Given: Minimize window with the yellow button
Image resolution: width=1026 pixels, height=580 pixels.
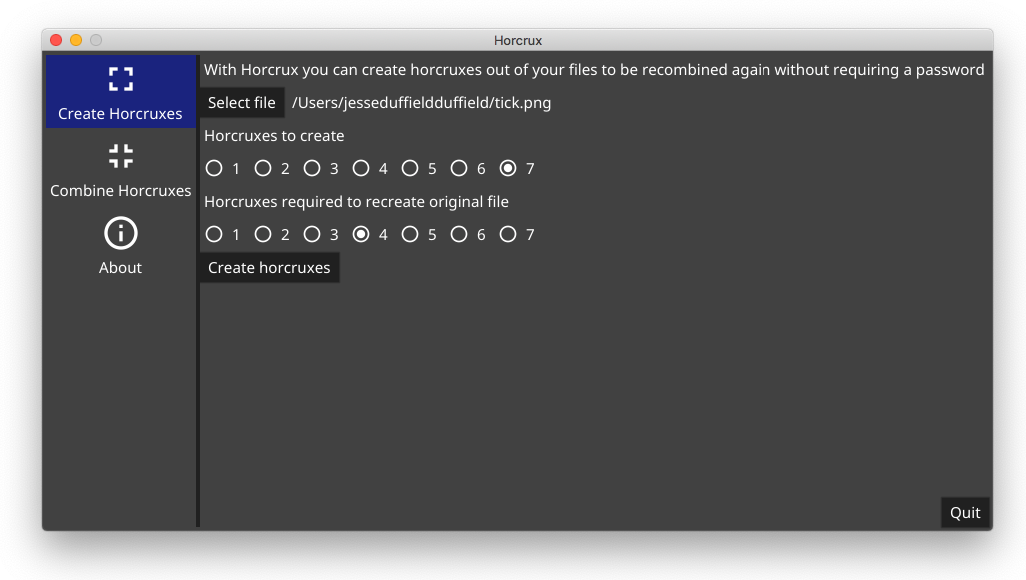Looking at the screenshot, I should coord(76,40).
